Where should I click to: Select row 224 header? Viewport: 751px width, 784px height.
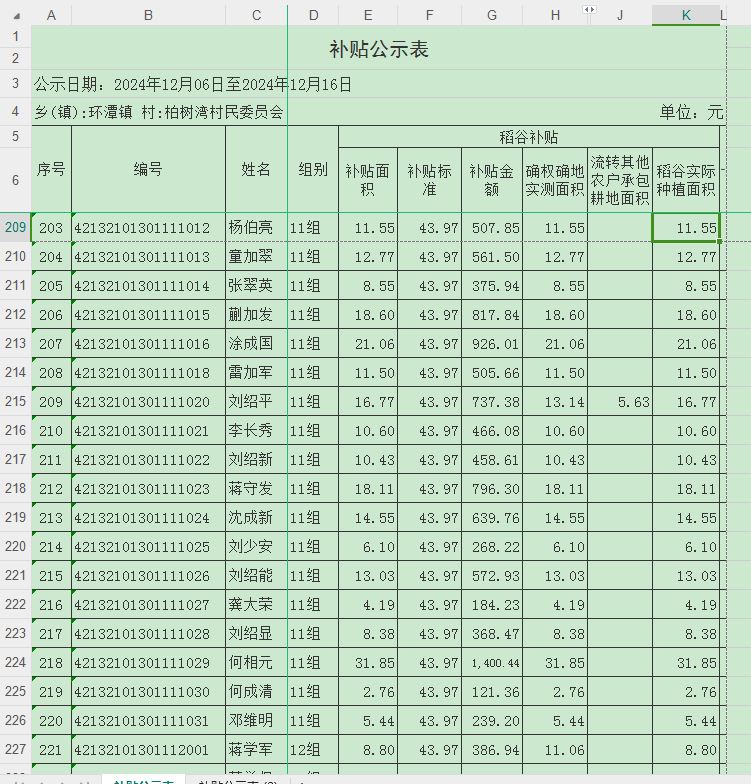click(x=16, y=662)
